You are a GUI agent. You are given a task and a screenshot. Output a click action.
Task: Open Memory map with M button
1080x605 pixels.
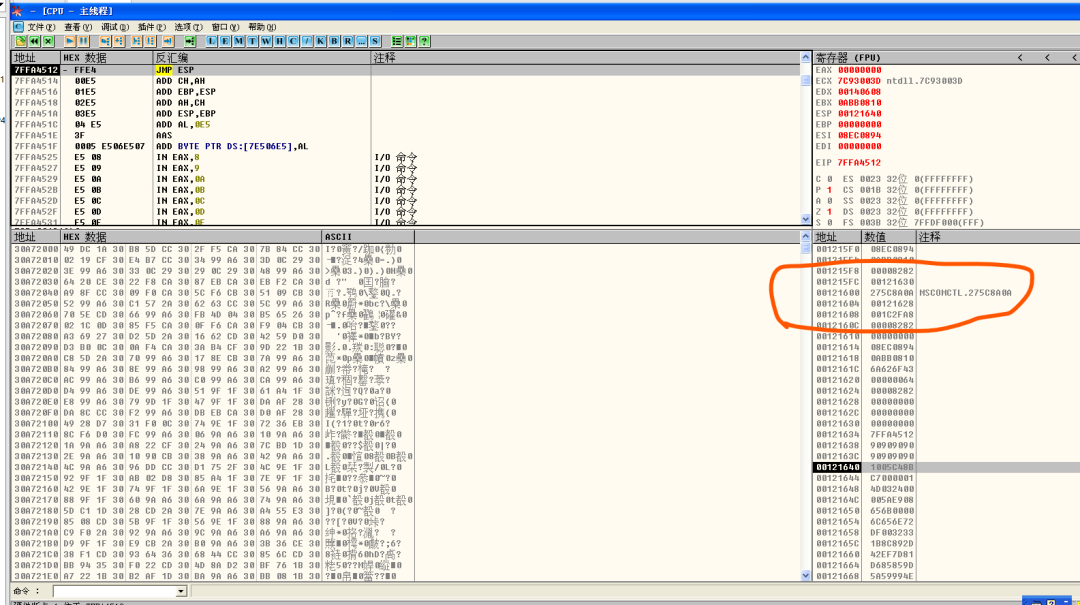coord(239,41)
